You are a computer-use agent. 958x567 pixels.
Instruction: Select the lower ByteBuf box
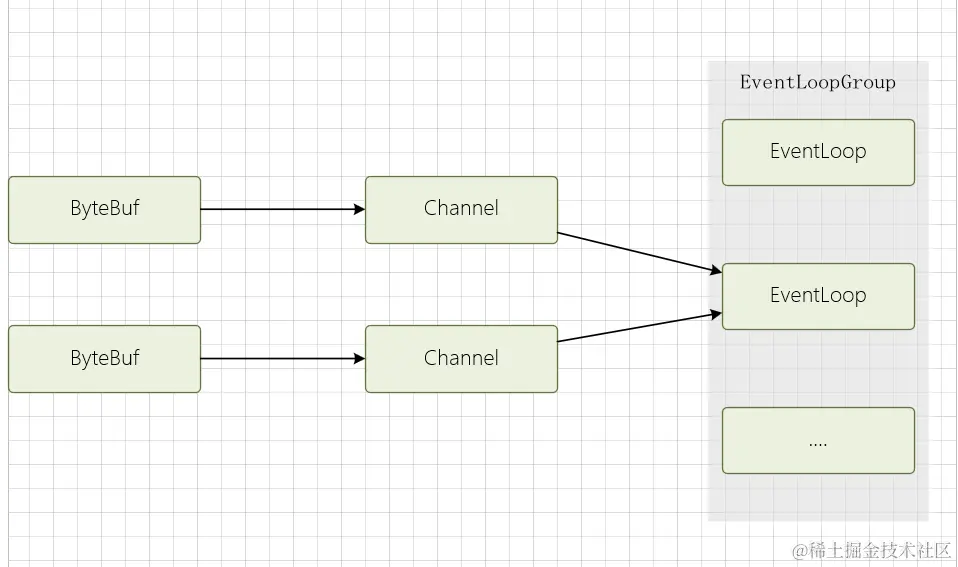[x=104, y=359]
